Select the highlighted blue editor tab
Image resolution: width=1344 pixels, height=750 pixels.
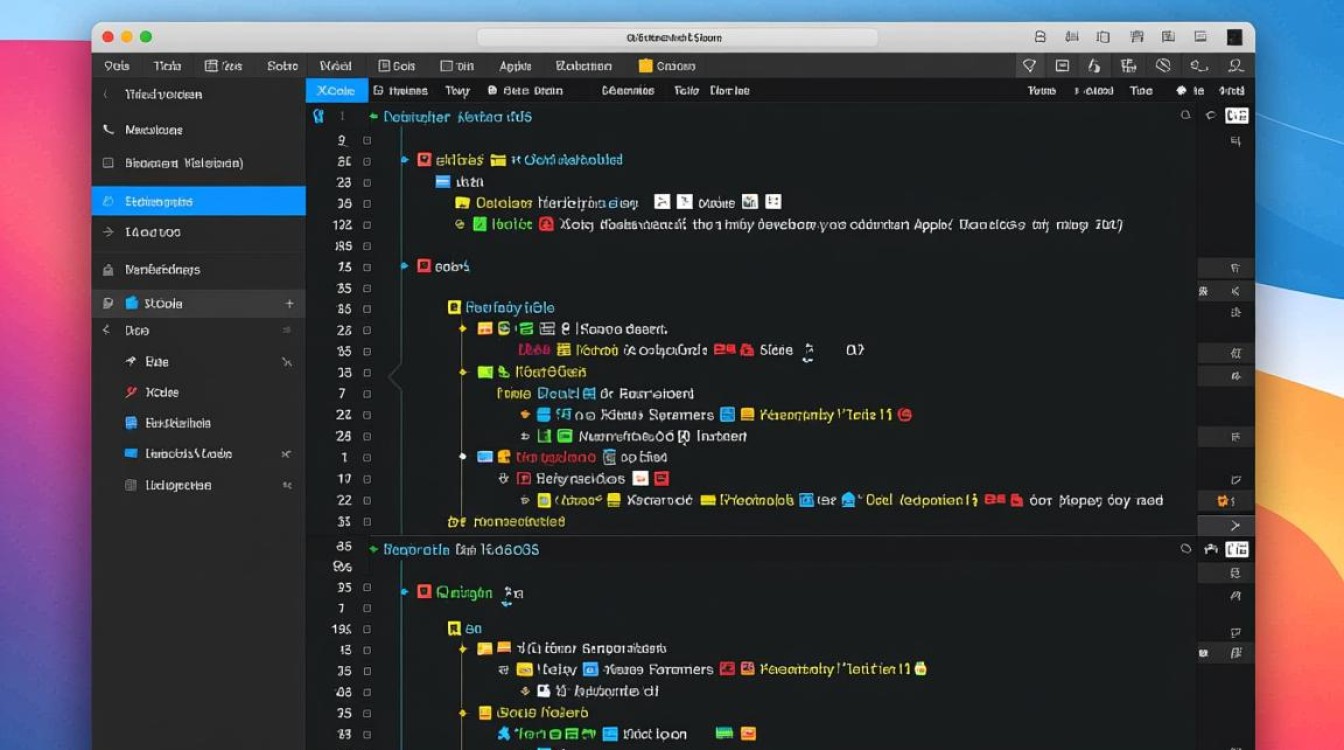pos(336,91)
